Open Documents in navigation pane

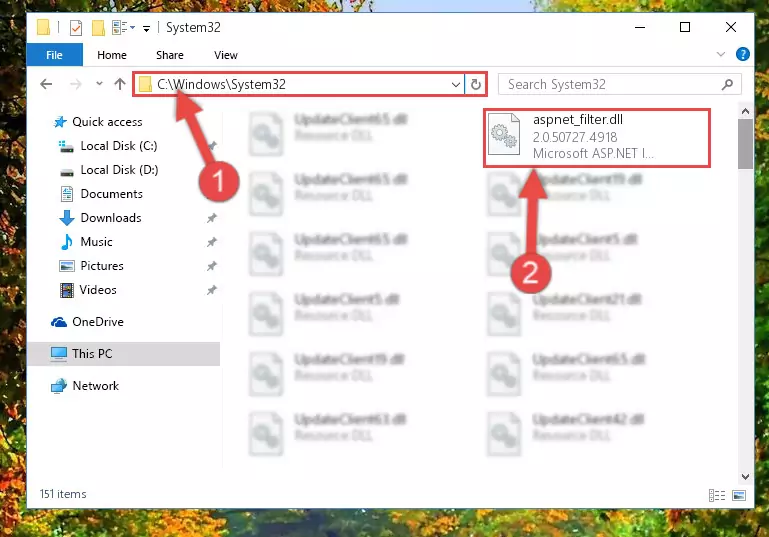(x=111, y=194)
